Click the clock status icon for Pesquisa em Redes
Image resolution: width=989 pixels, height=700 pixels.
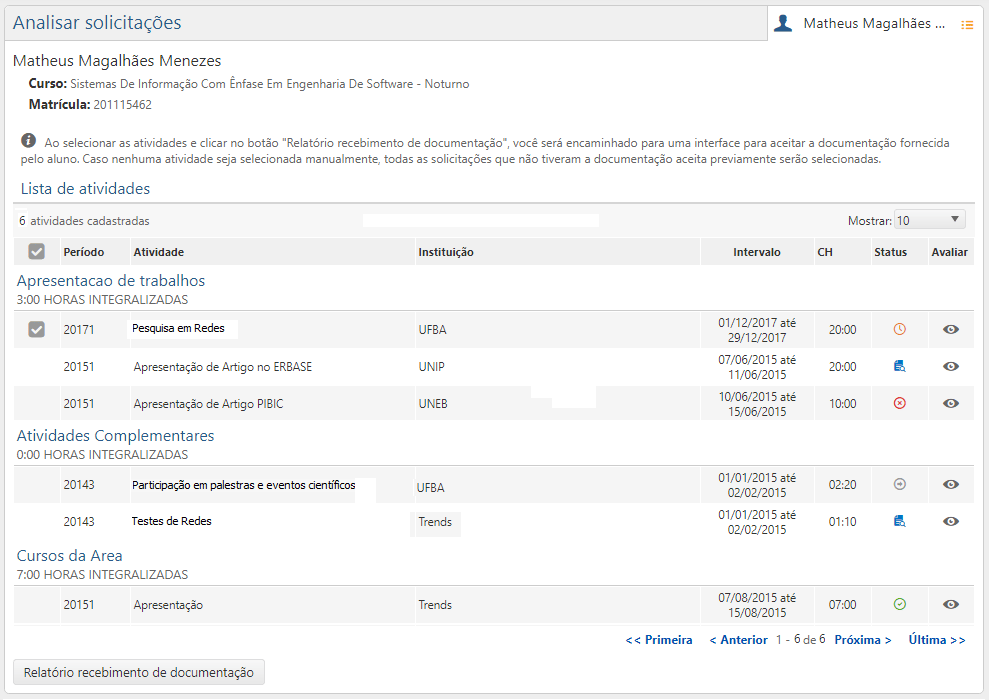[899, 328]
